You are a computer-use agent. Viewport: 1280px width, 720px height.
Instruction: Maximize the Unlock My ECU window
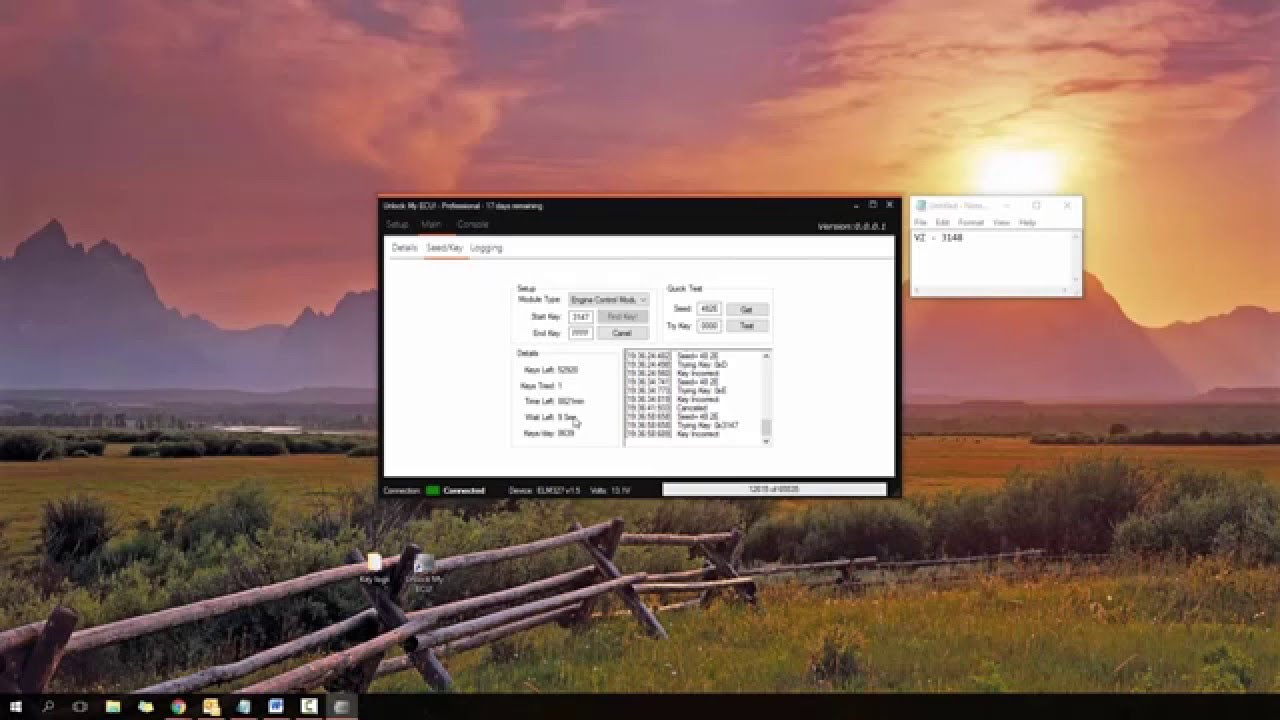pyautogui.click(x=873, y=205)
